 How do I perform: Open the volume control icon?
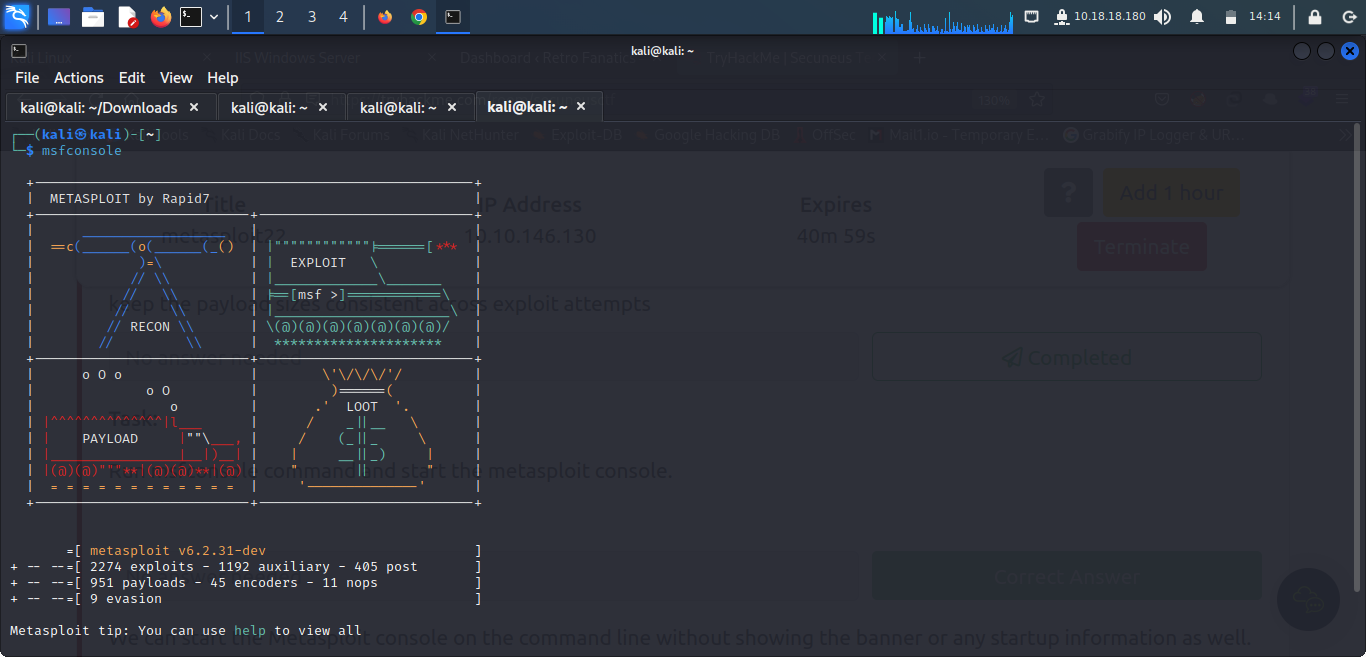[1162, 17]
